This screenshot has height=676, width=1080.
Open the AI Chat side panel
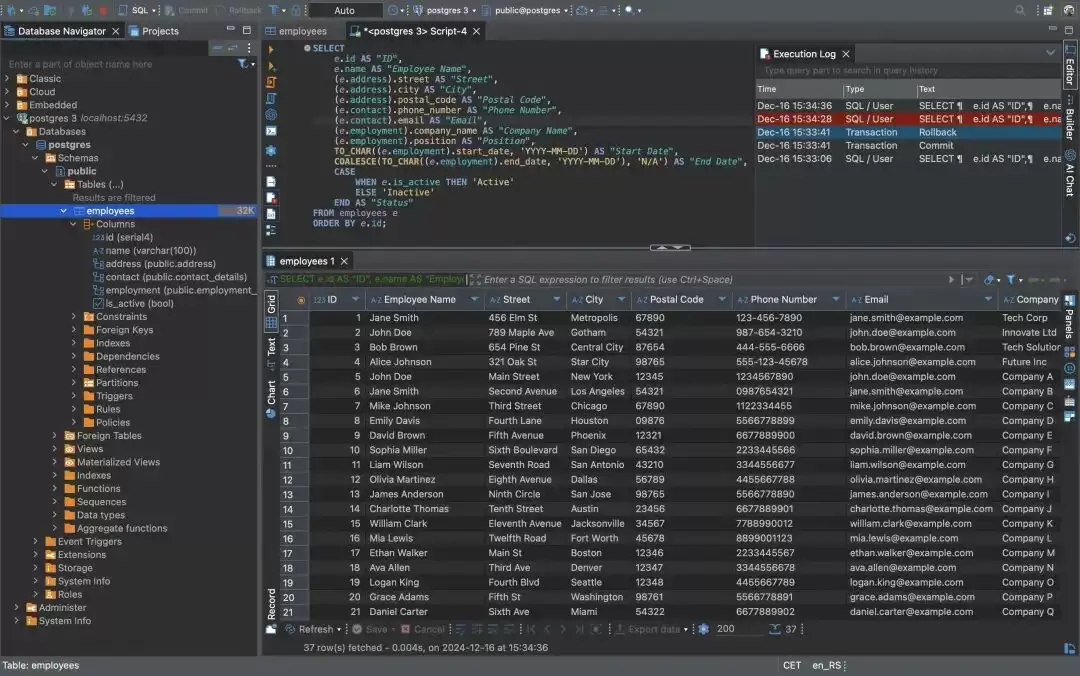click(1070, 173)
